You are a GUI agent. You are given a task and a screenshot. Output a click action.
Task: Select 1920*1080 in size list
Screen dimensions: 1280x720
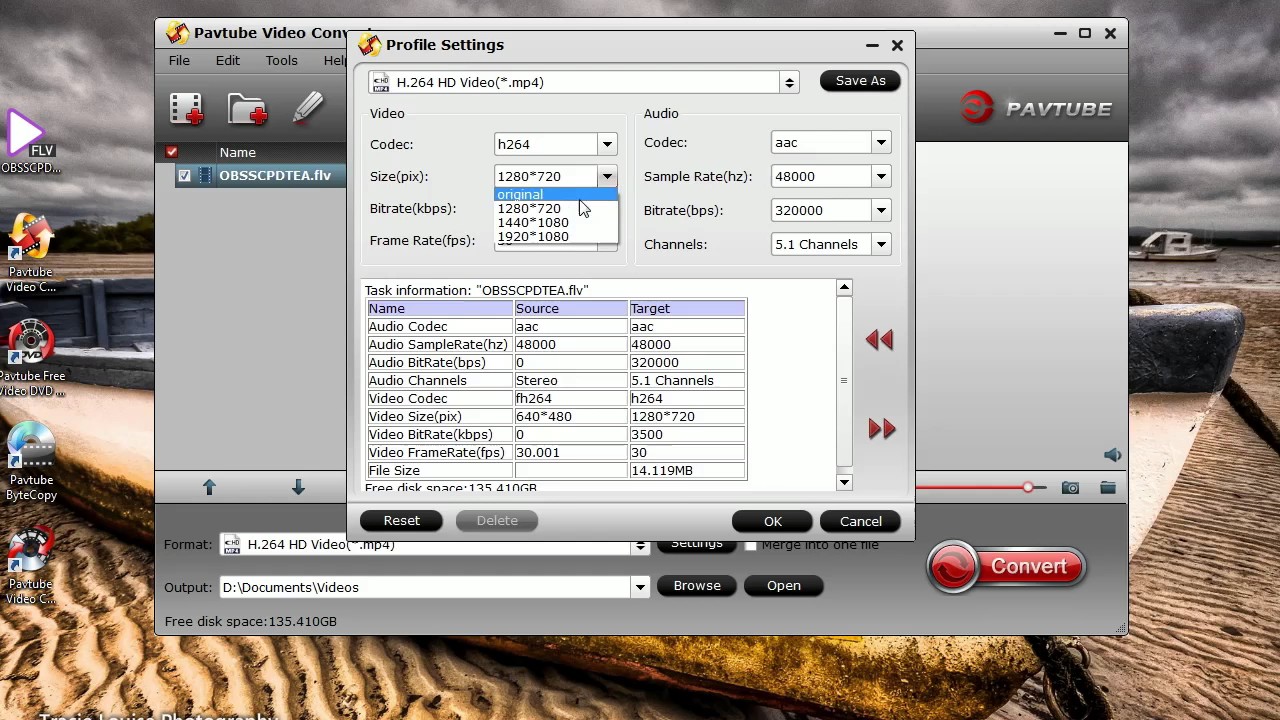click(x=556, y=237)
